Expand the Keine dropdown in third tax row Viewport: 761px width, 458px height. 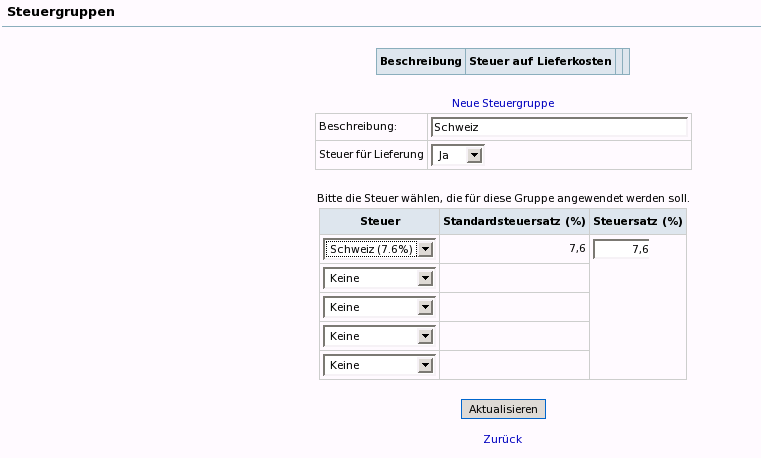pyautogui.click(x=379, y=307)
